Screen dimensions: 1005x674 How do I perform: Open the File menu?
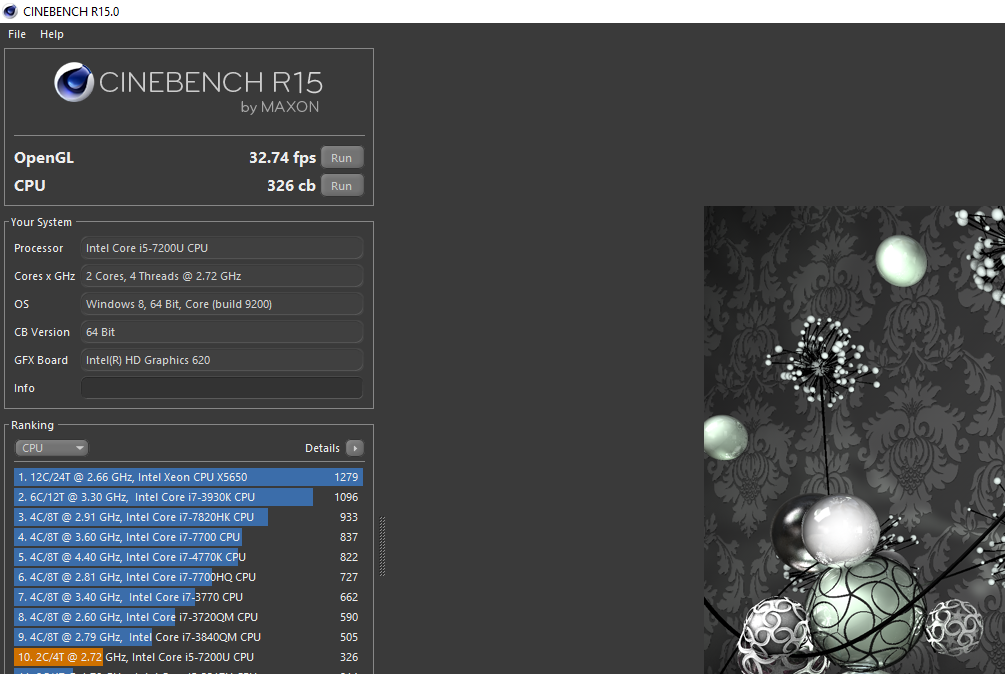[17, 34]
